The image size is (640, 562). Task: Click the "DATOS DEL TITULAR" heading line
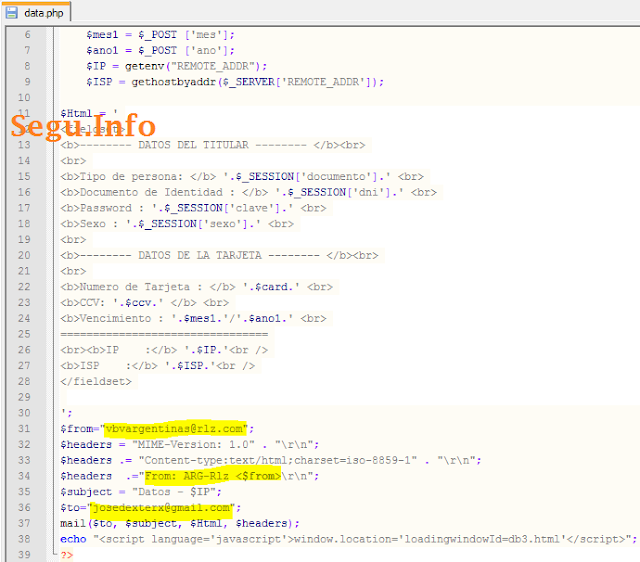(213, 145)
